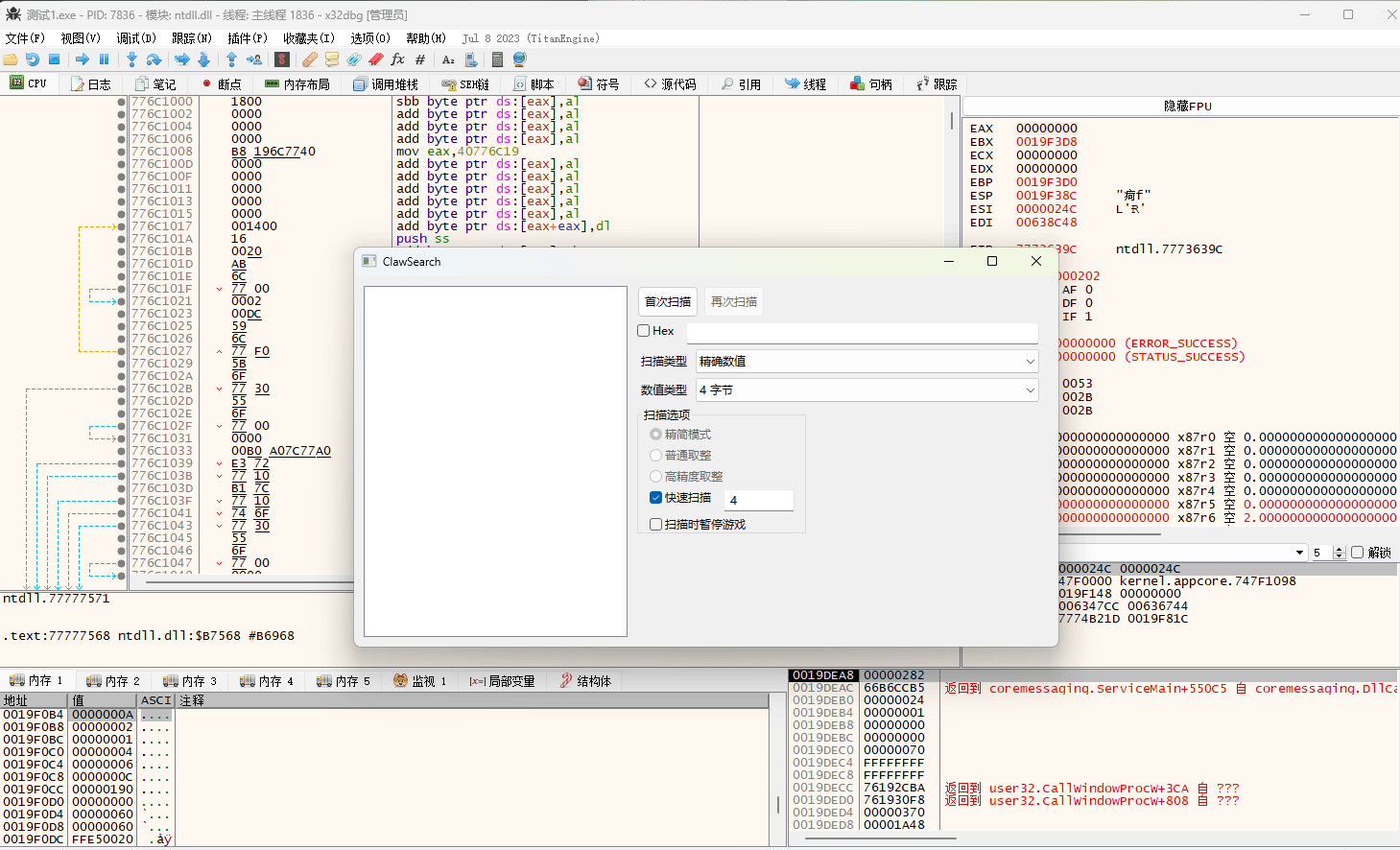1400x850 pixels.
Task: Click the scan value input field
Action: (x=863, y=332)
